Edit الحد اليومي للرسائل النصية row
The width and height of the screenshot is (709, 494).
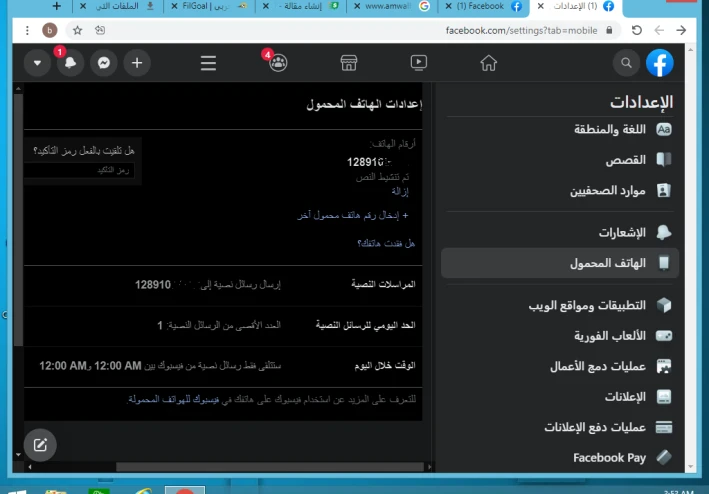click(223, 325)
